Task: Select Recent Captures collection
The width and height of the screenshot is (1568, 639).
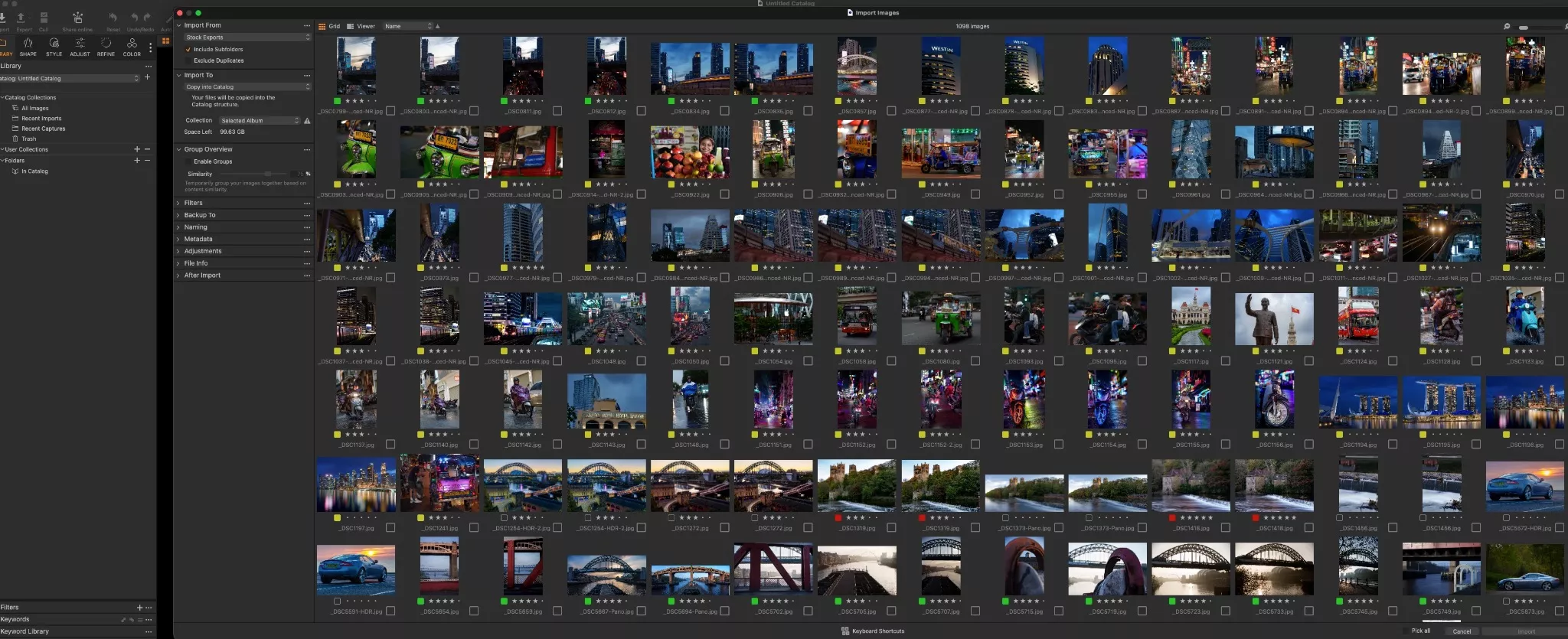Action: (43, 129)
